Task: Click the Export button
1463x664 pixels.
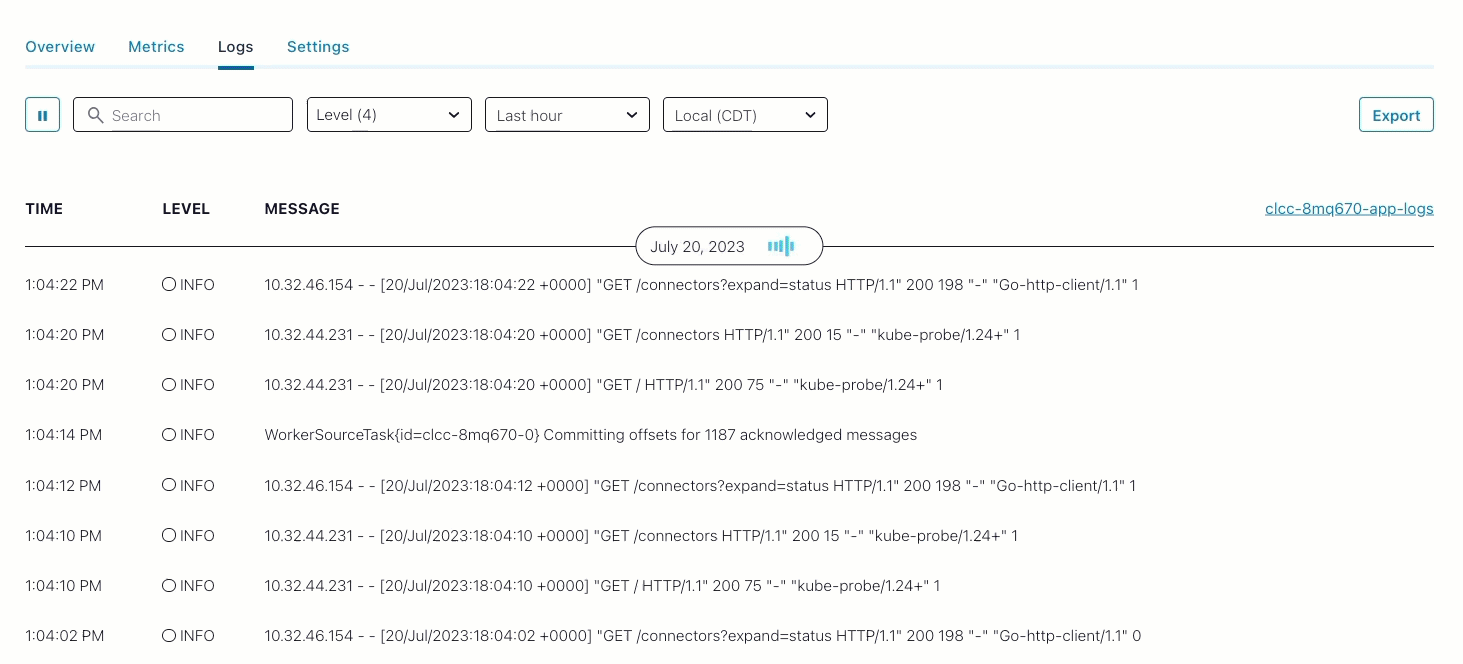Action: point(1396,114)
